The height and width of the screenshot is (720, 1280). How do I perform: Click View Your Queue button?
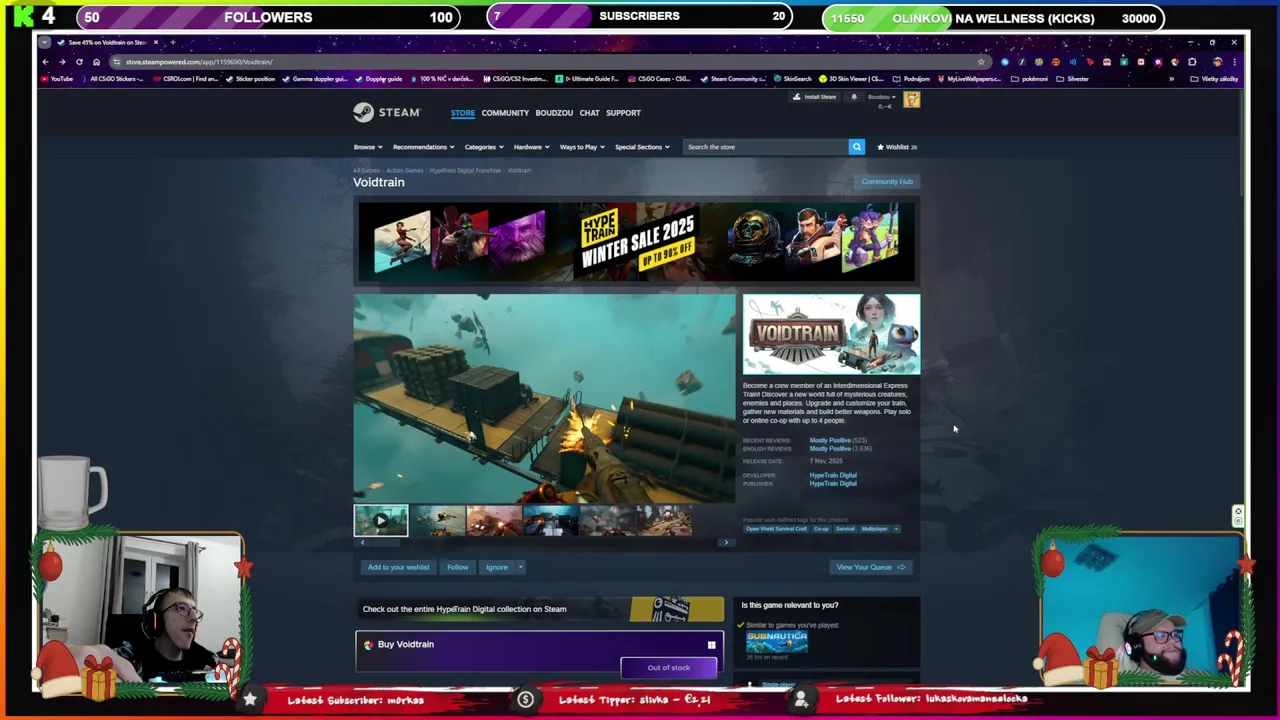tap(870, 567)
